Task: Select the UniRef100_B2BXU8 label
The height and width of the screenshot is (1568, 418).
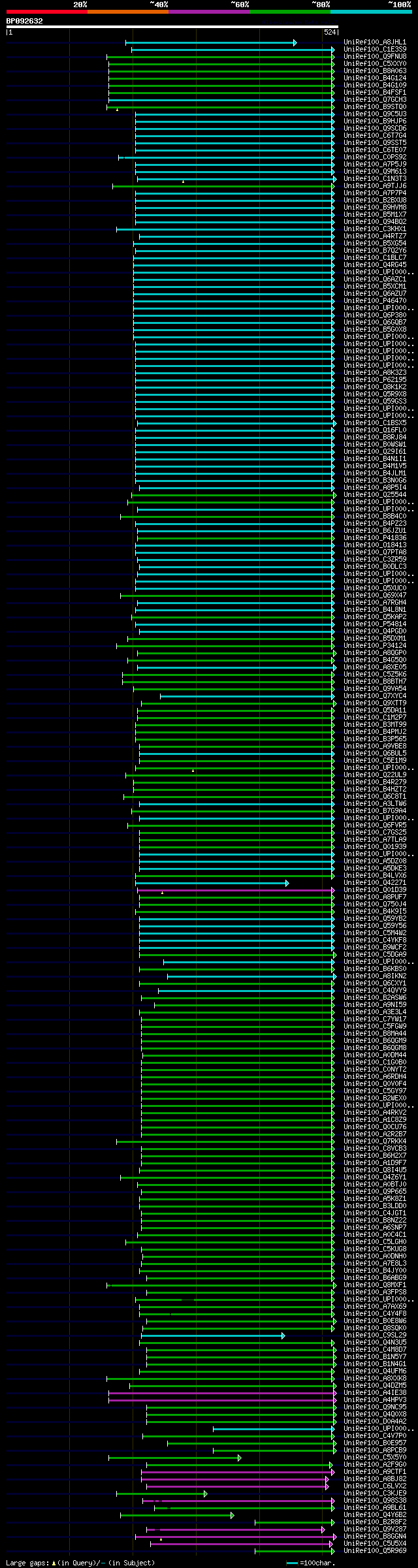Action: (x=375, y=200)
